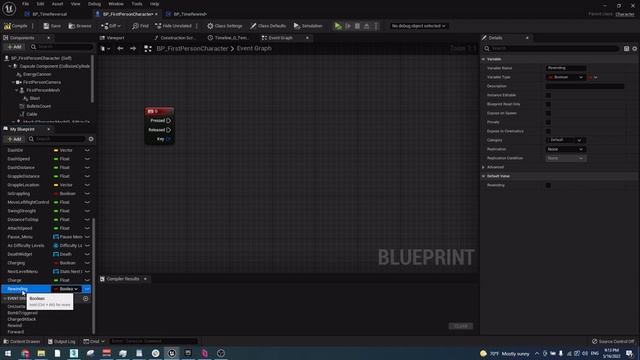
Task: Open the Tools menu
Action: [137, 4]
